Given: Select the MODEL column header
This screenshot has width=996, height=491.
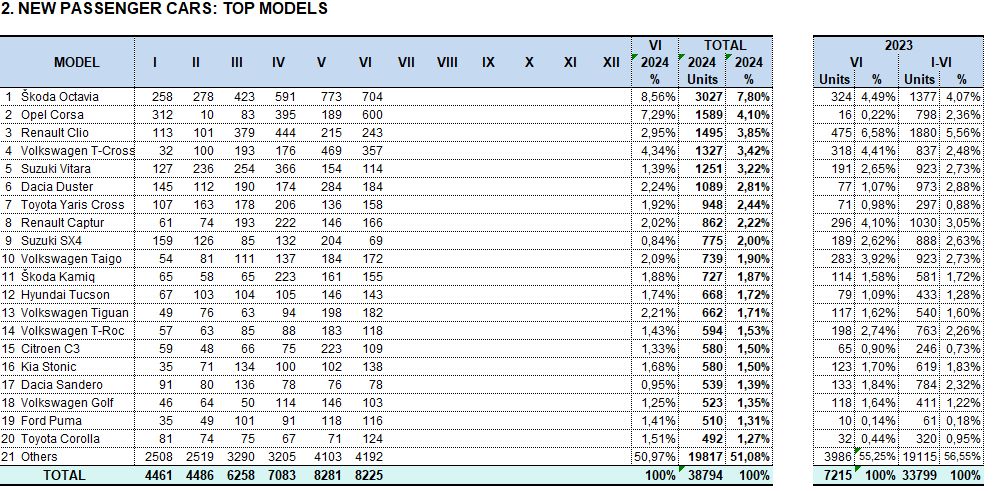Looking at the screenshot, I should (x=76, y=62).
